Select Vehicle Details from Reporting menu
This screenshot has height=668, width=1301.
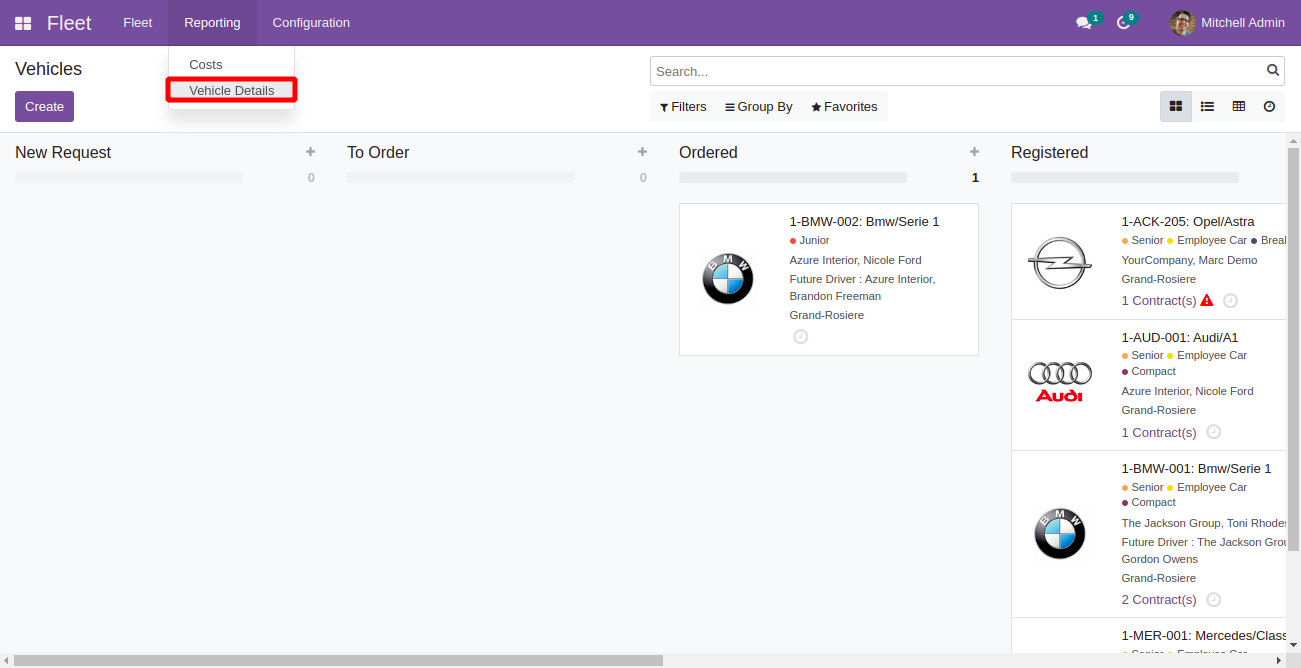coord(231,90)
